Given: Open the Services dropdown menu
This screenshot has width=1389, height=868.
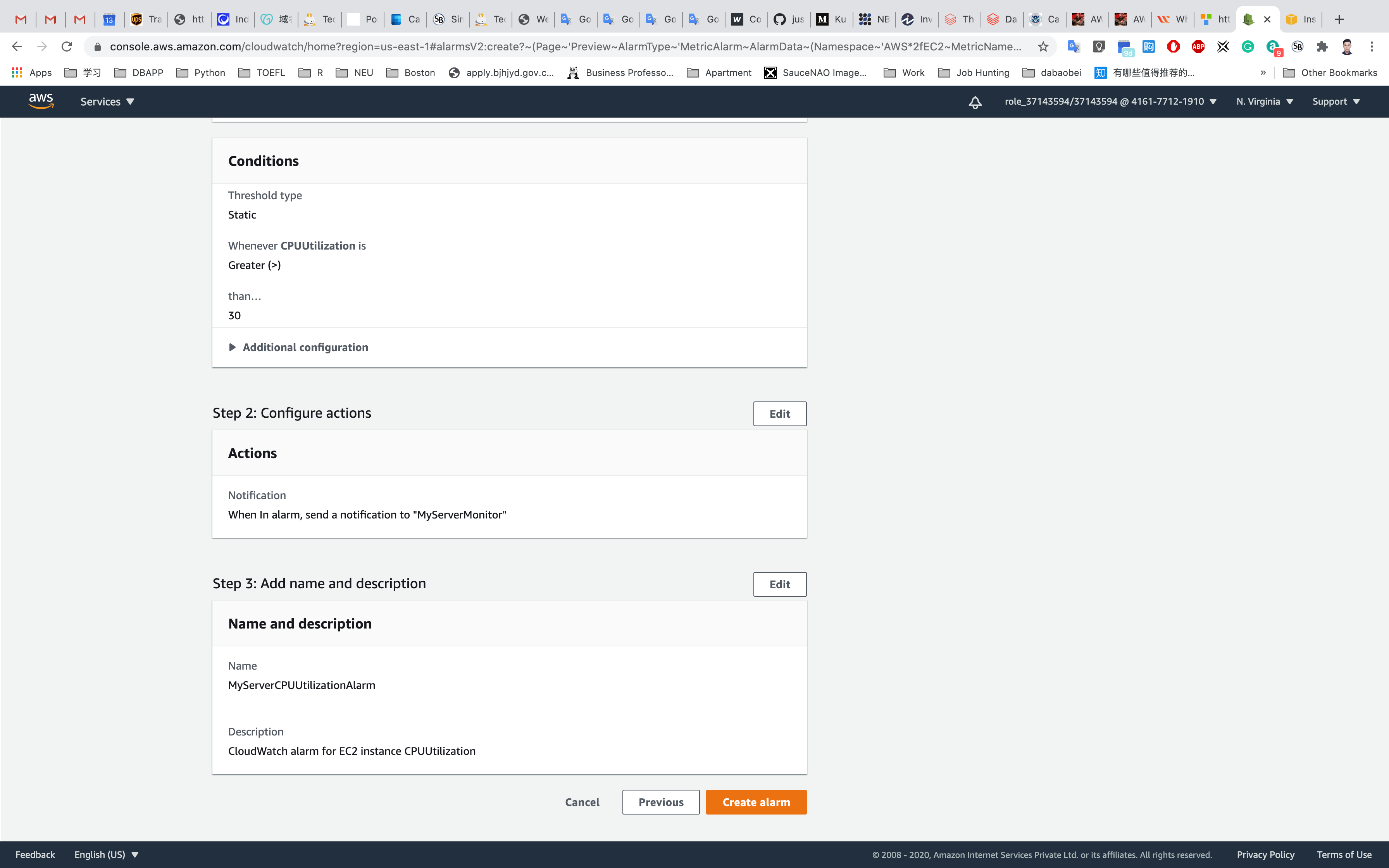Looking at the screenshot, I should pyautogui.click(x=107, y=102).
